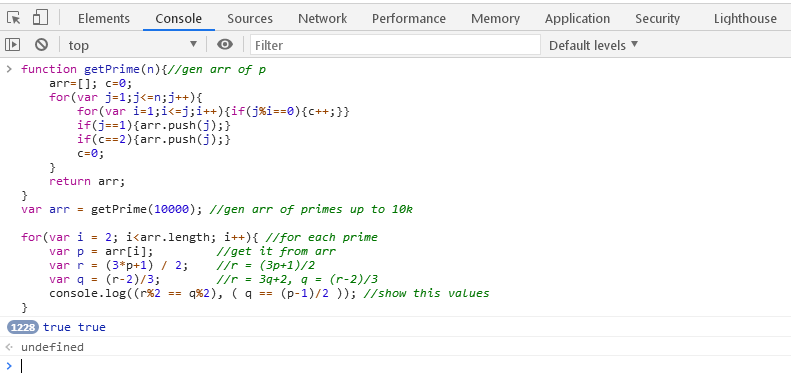791x385 pixels.
Task: Create live expression with eye icon
Action: [x=224, y=44]
